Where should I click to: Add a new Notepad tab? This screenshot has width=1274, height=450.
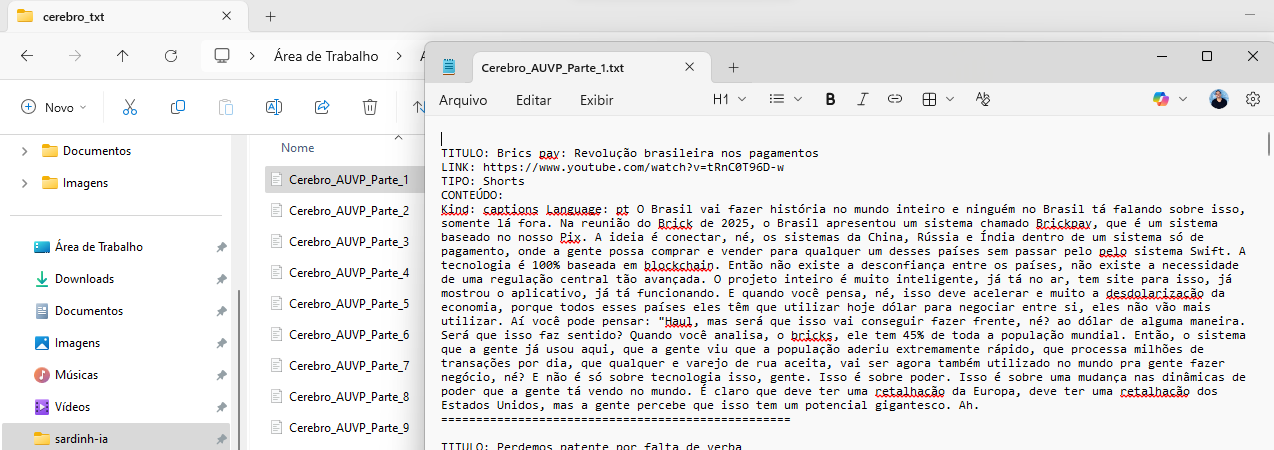click(733, 67)
